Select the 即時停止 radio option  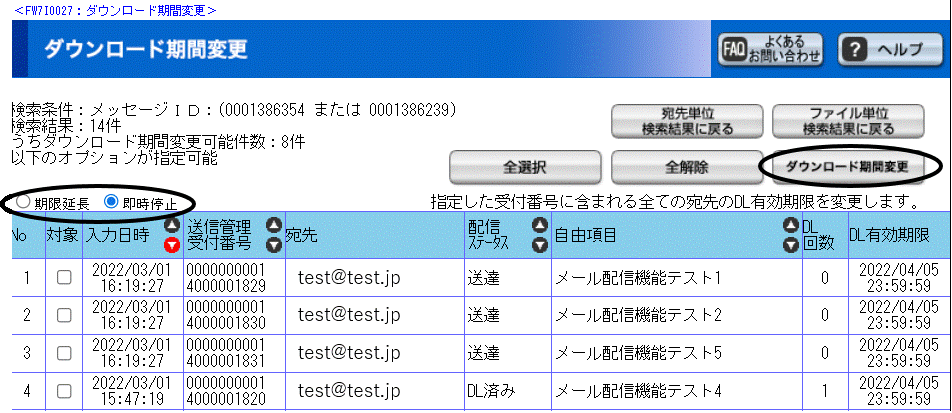coord(112,201)
